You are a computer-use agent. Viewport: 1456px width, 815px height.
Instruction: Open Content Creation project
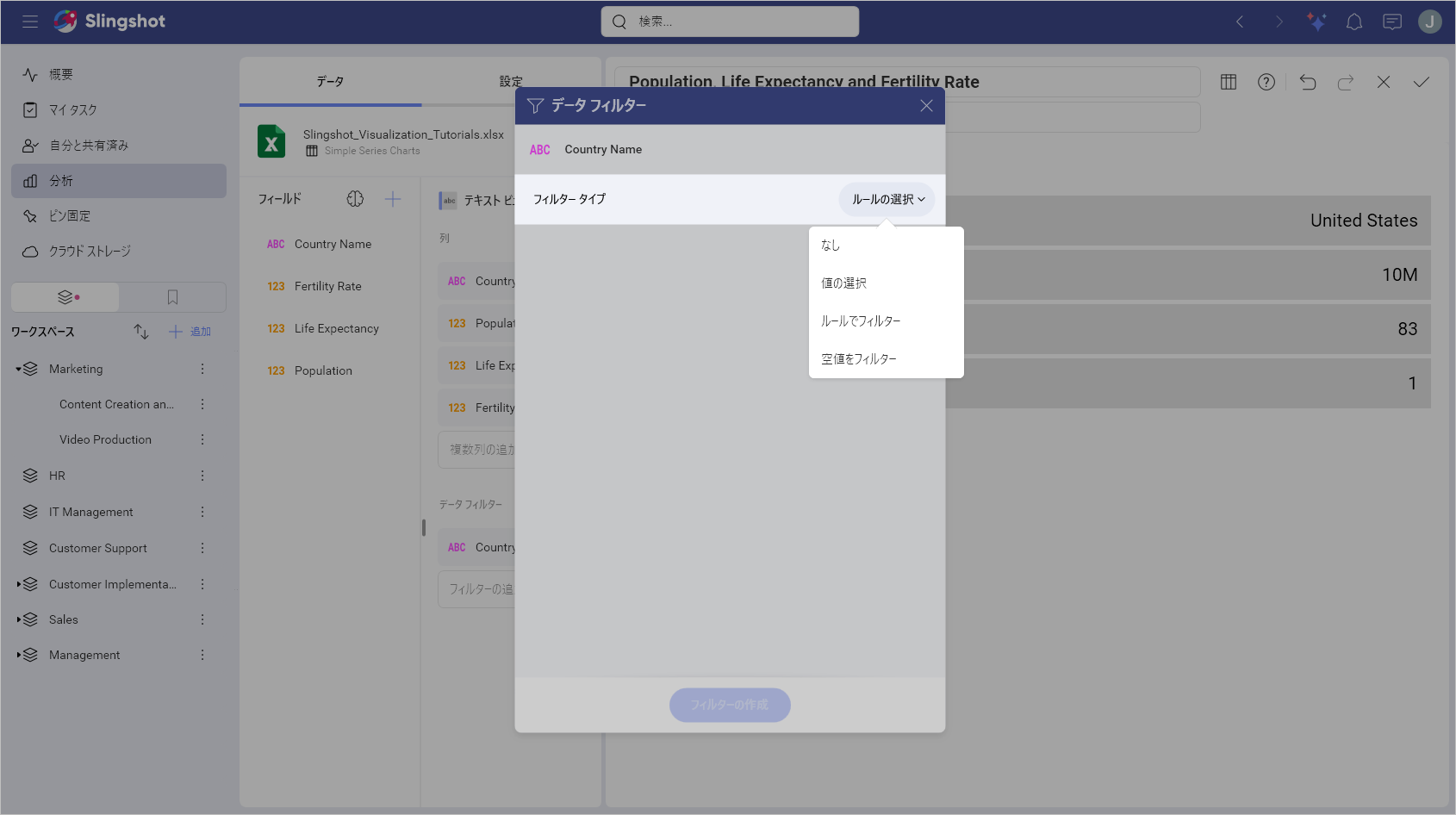(116, 404)
